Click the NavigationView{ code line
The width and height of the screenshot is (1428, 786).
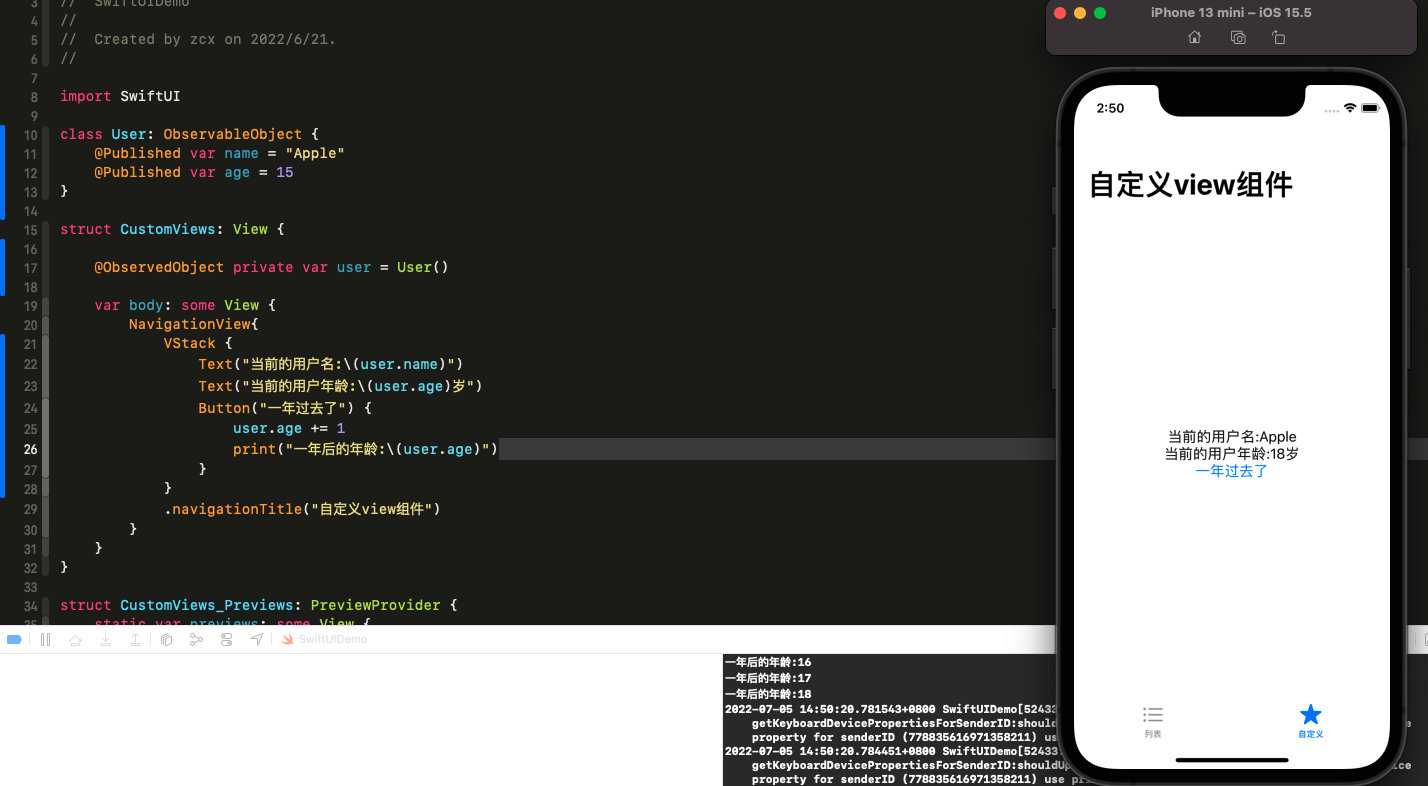coord(194,324)
